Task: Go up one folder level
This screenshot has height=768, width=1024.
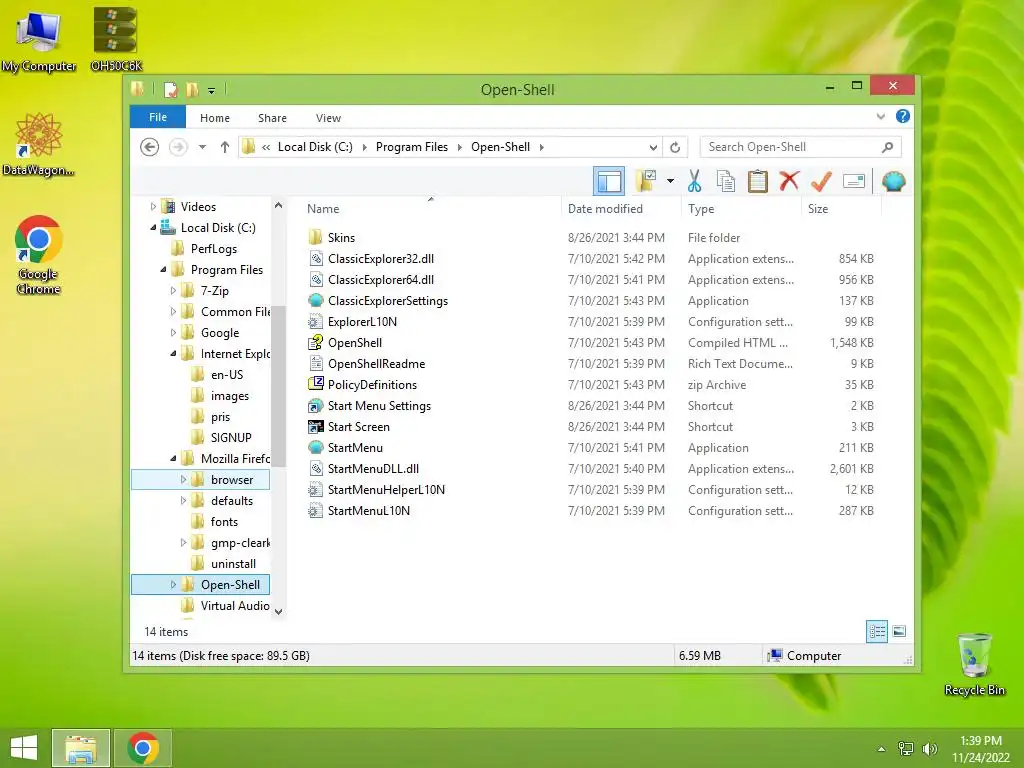Action: (225, 147)
